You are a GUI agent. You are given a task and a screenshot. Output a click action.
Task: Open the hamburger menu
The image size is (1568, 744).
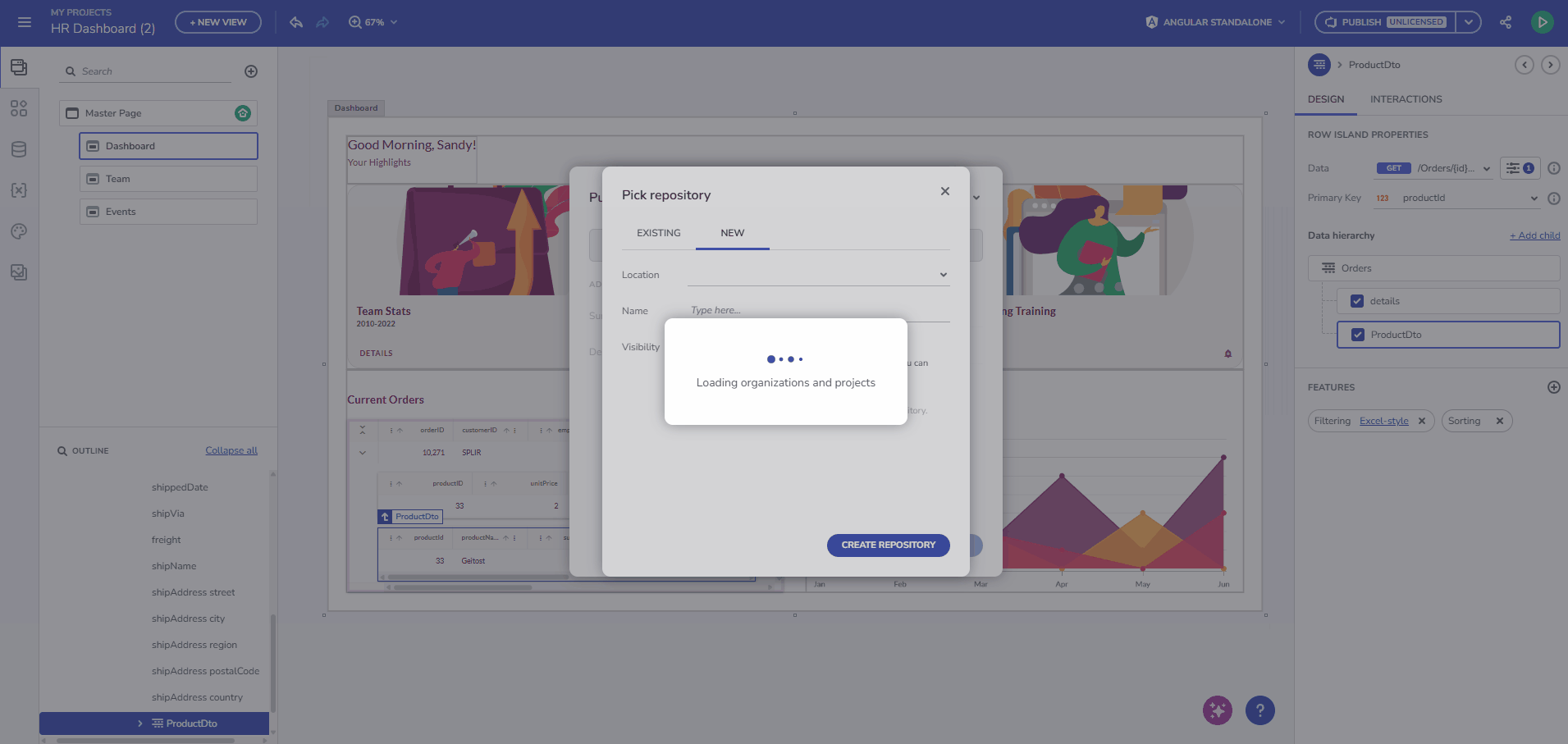(24, 22)
